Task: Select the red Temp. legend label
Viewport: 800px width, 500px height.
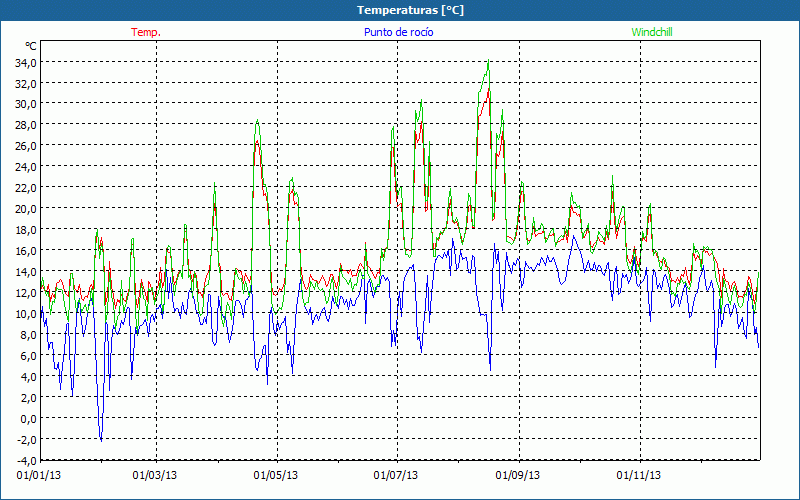Action: click(146, 32)
